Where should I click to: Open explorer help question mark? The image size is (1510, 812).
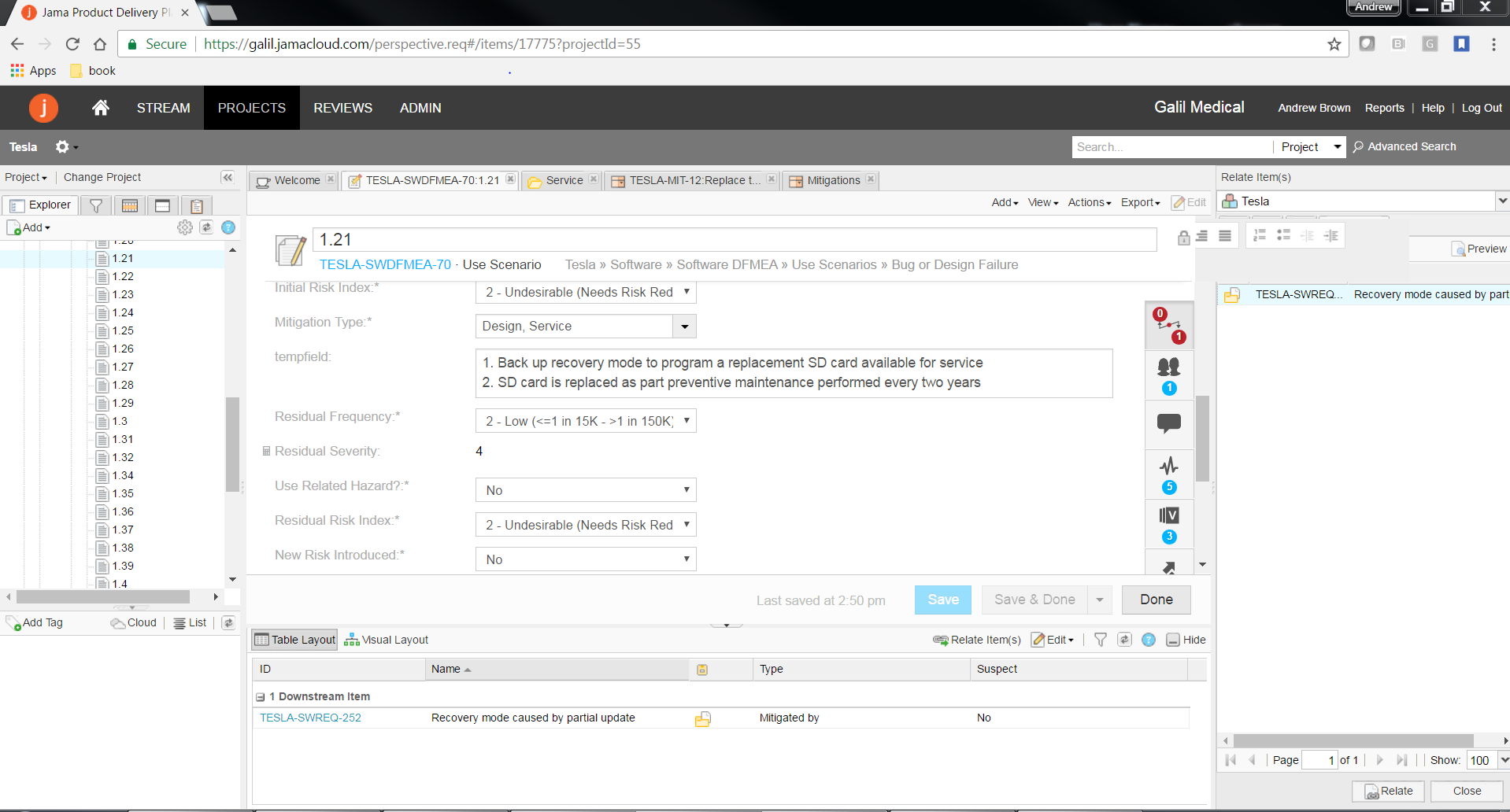pyautogui.click(x=228, y=227)
